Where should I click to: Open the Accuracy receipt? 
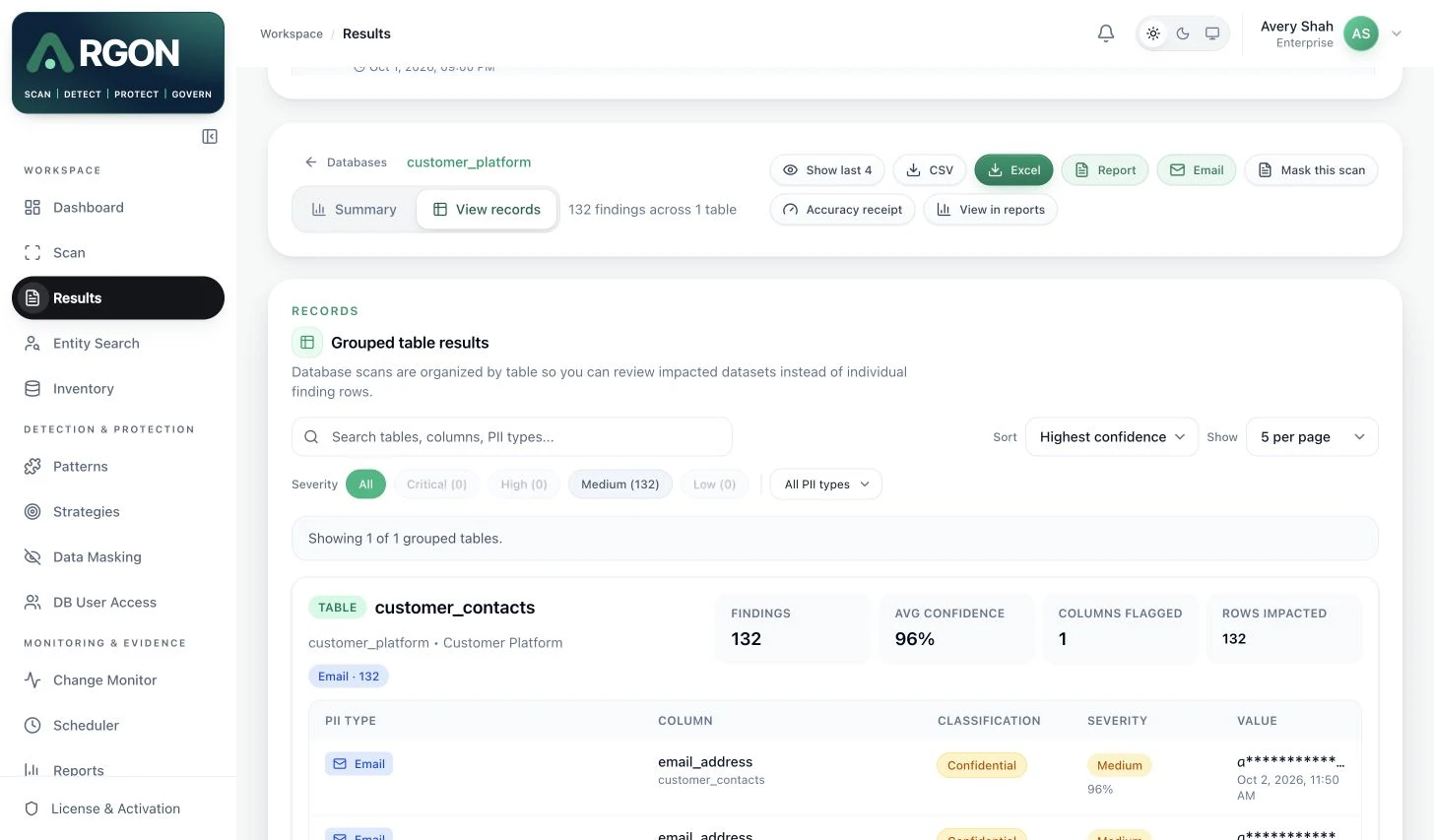pyautogui.click(x=842, y=210)
